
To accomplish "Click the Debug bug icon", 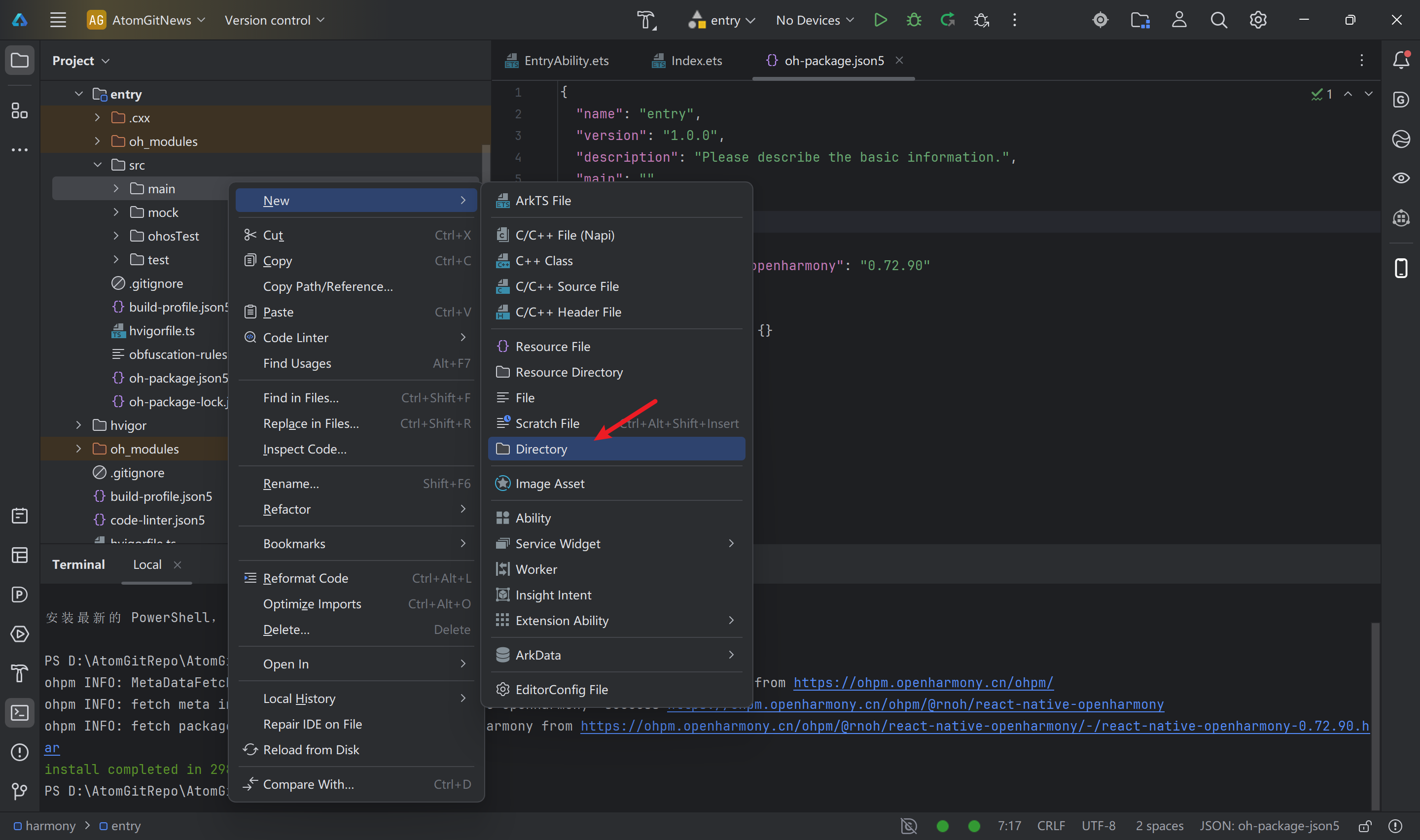I will click(x=914, y=20).
